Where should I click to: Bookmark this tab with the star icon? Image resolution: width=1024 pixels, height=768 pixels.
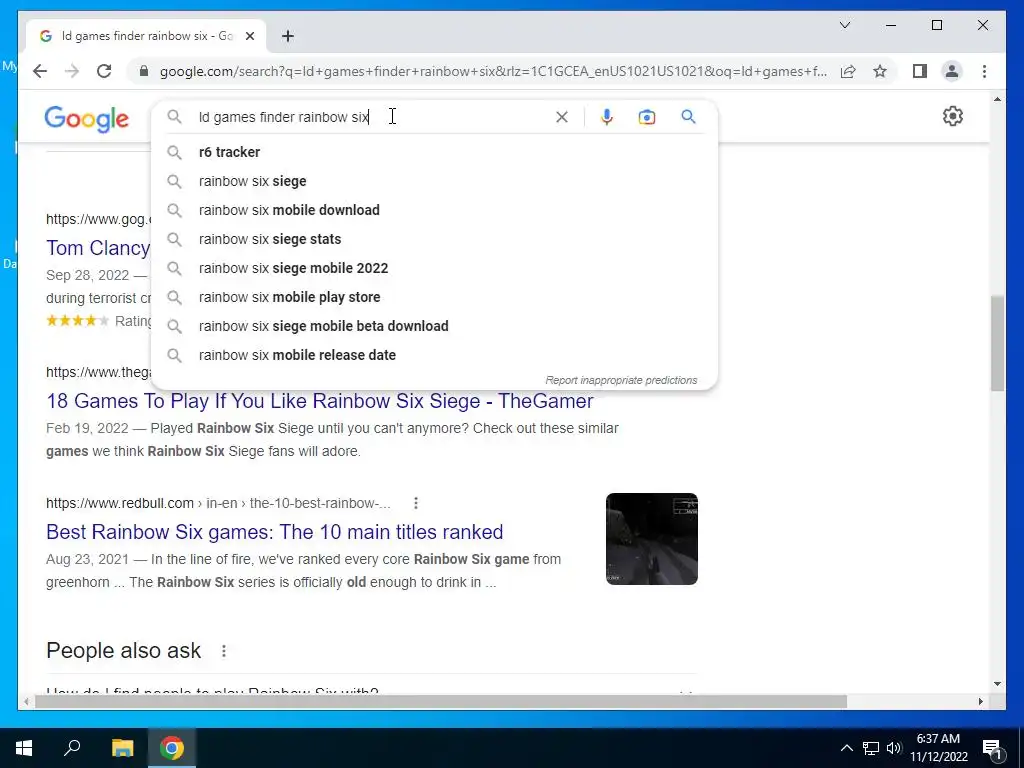pyautogui.click(x=880, y=71)
